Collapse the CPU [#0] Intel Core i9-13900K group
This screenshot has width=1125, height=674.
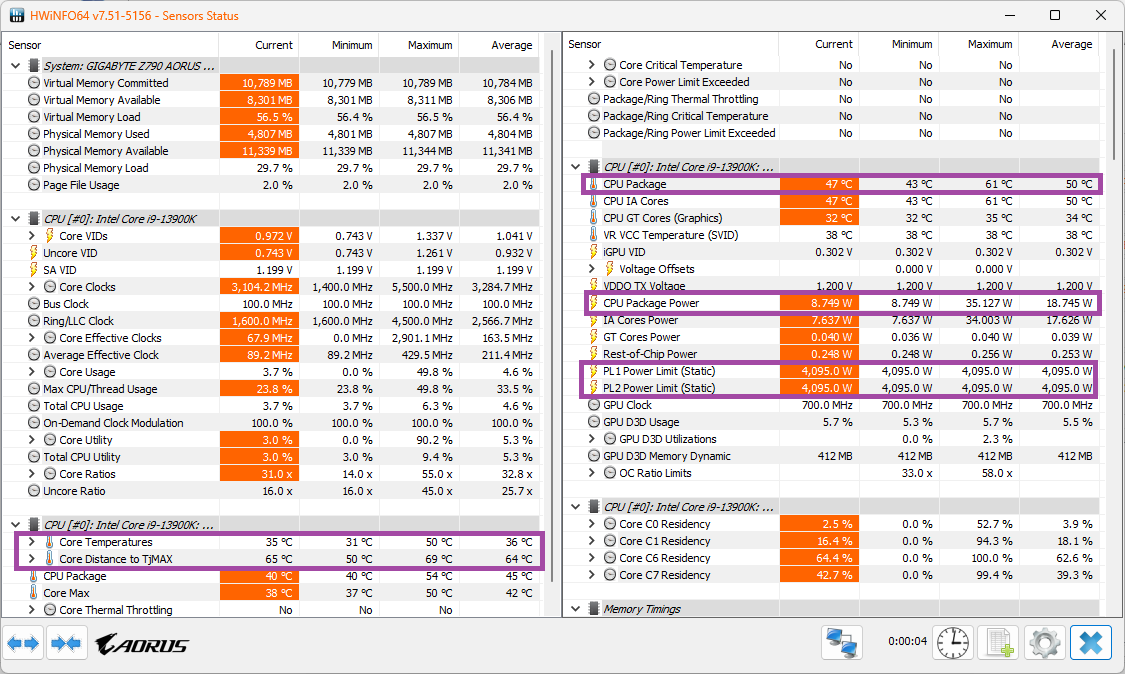click(x=16, y=219)
